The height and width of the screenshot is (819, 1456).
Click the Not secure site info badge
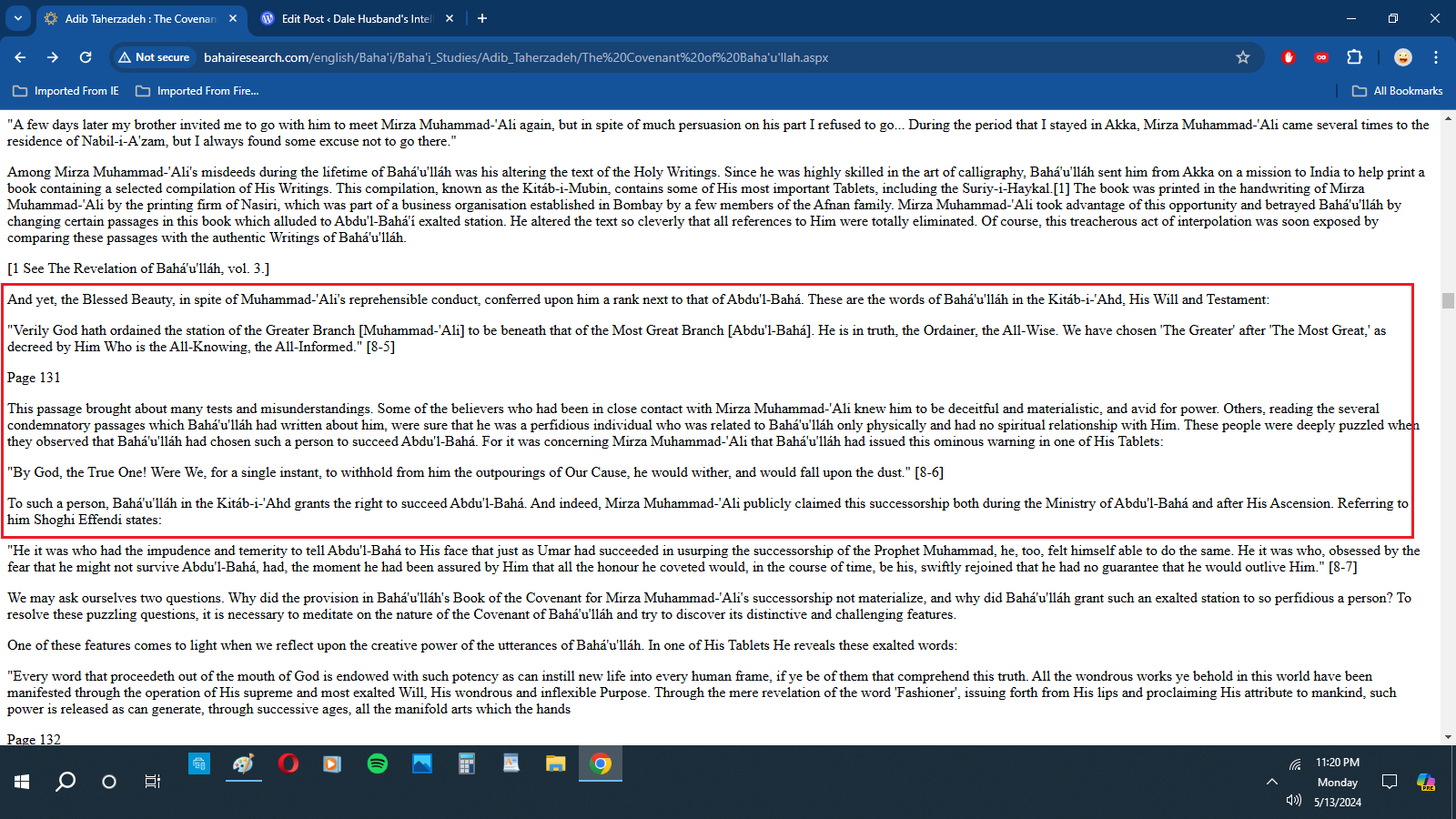[154, 57]
